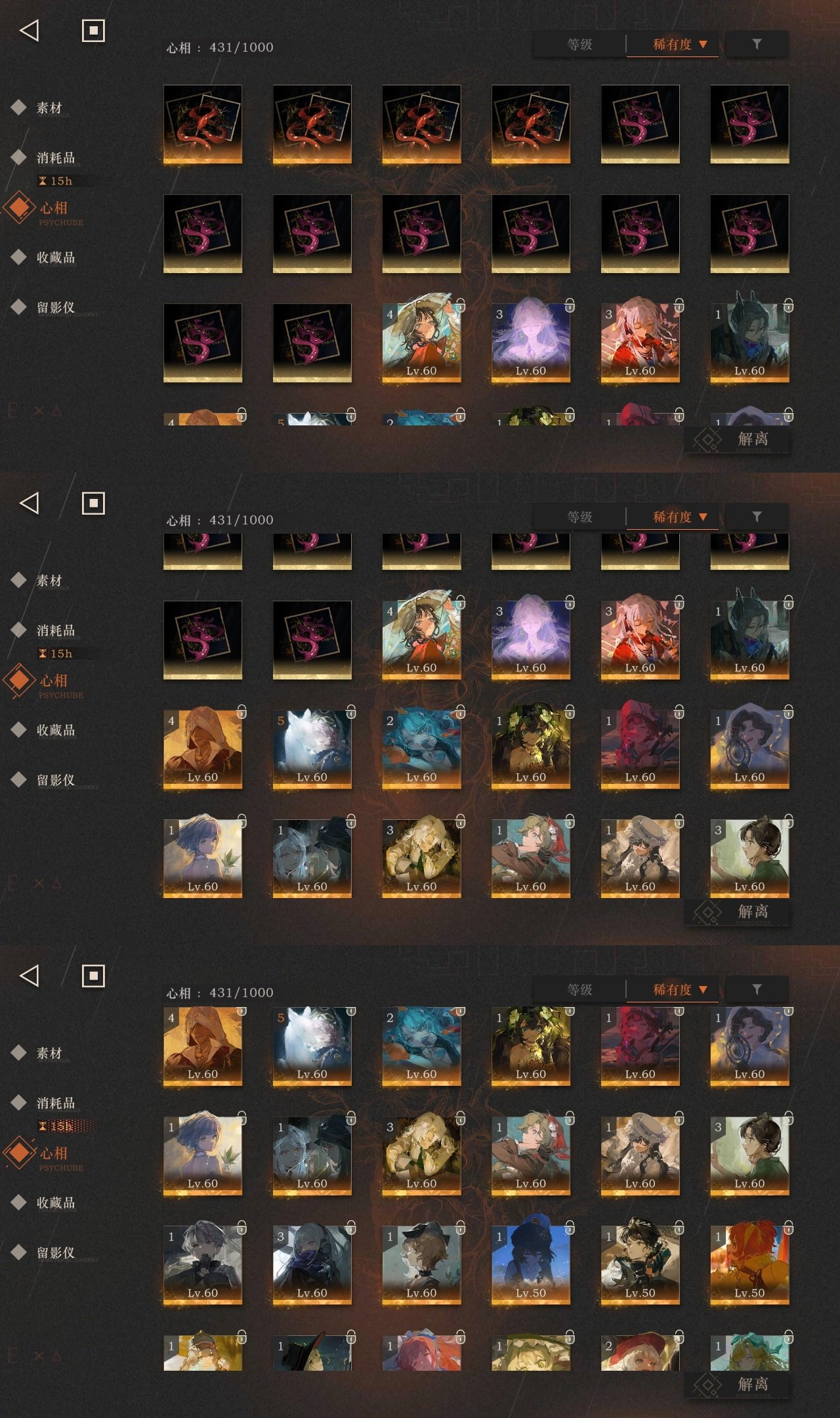Toggle 稀有度 sort arrow in top screenshot
This screenshot has height=1418, width=840.
pyautogui.click(x=703, y=45)
